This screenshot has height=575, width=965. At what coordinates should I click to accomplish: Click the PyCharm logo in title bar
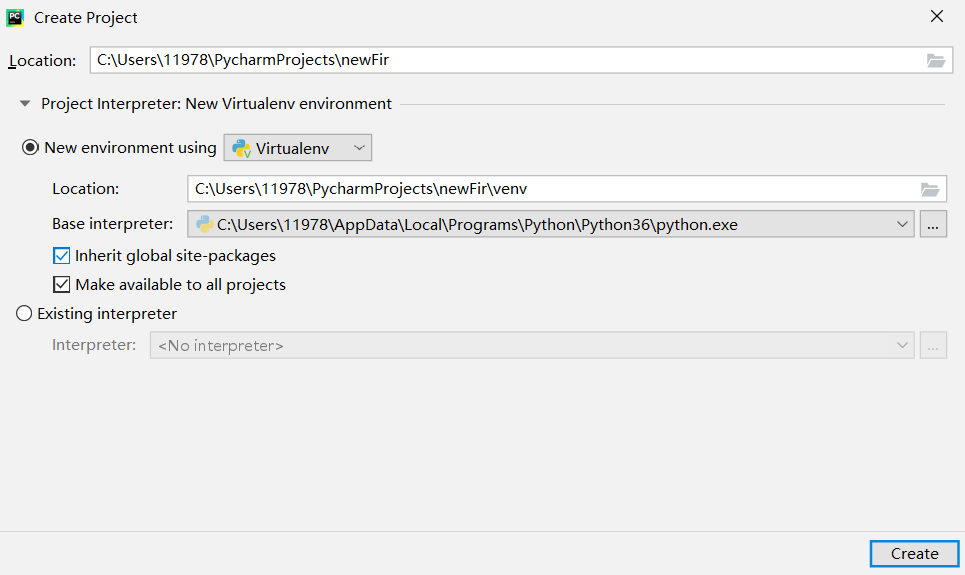point(15,17)
